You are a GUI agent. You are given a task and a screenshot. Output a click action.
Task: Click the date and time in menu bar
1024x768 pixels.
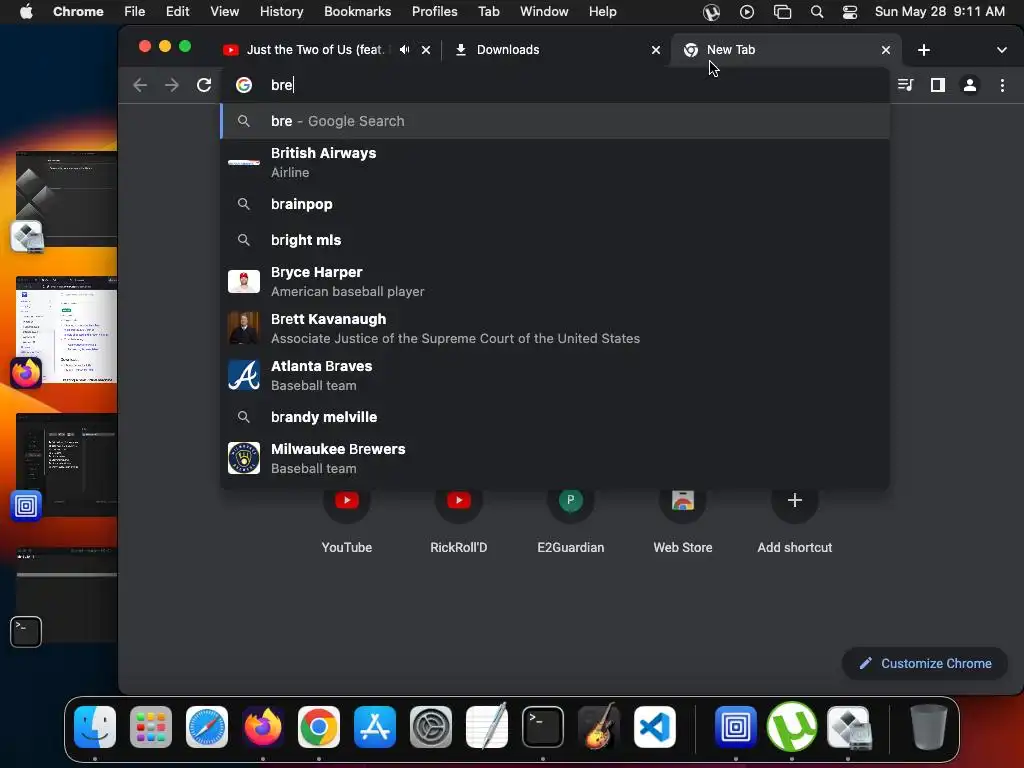pyautogui.click(x=940, y=12)
